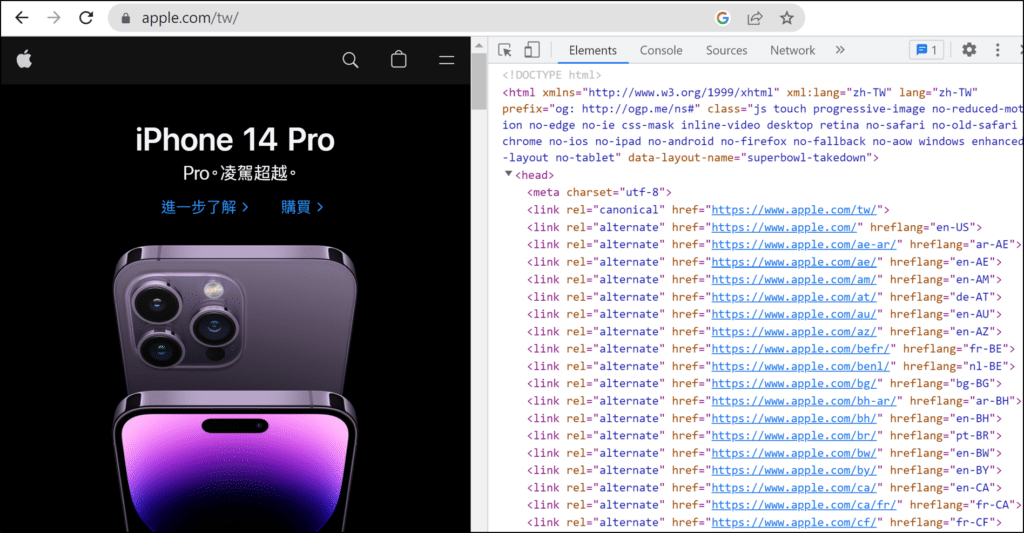Image resolution: width=1024 pixels, height=533 pixels.
Task: Click the Apple logo in site header
Action: [24, 60]
